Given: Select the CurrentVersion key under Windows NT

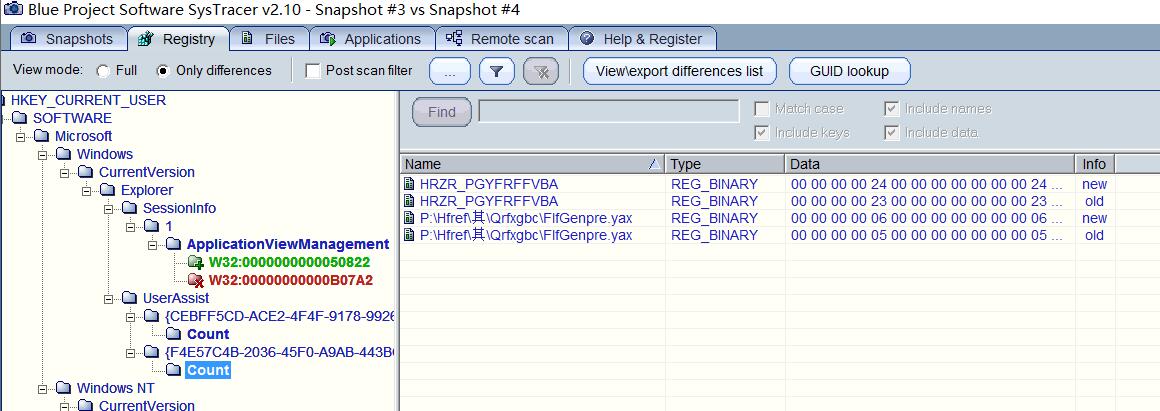Looking at the screenshot, I should tap(146, 405).
